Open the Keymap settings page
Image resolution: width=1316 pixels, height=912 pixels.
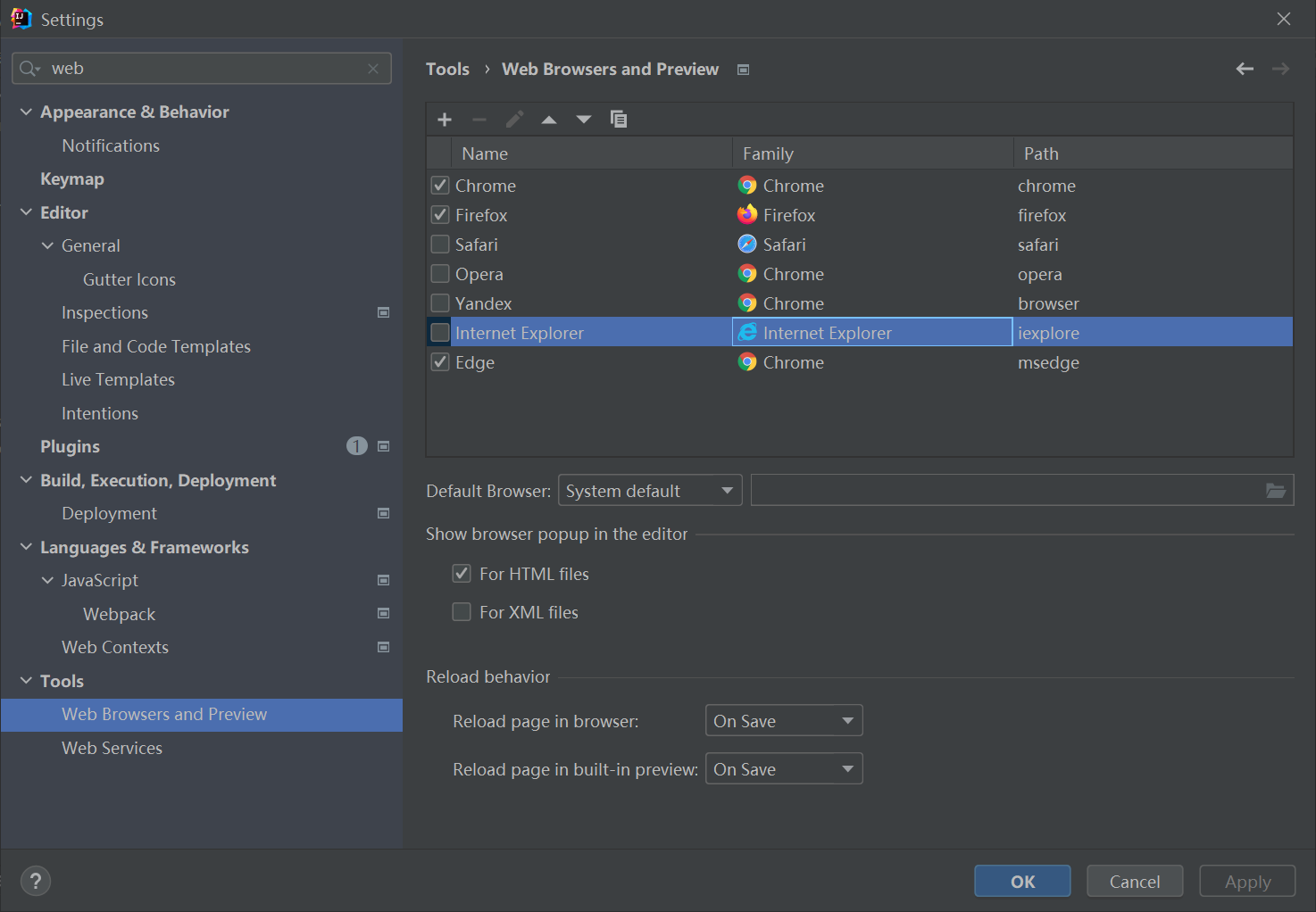[x=72, y=178]
